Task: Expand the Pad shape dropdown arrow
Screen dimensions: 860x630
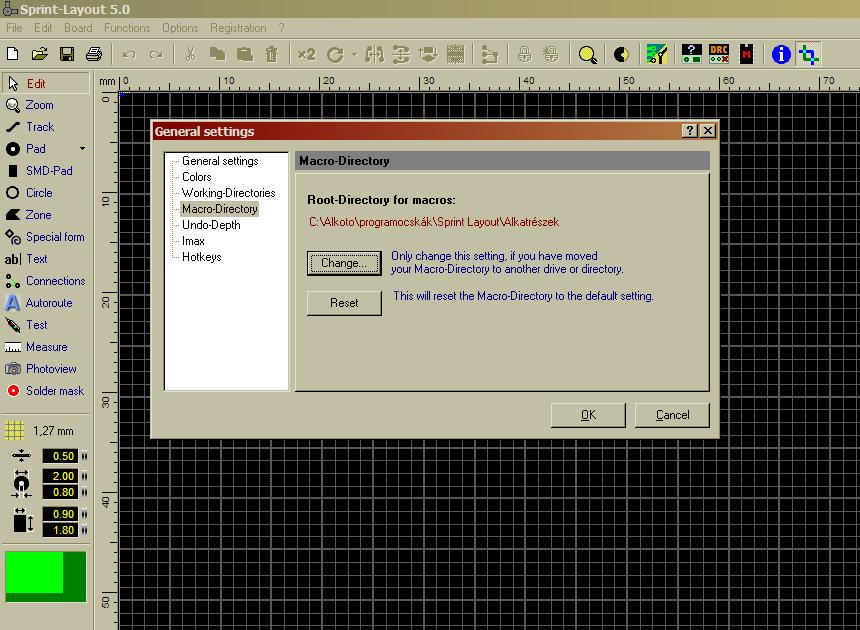Action: 82,149
